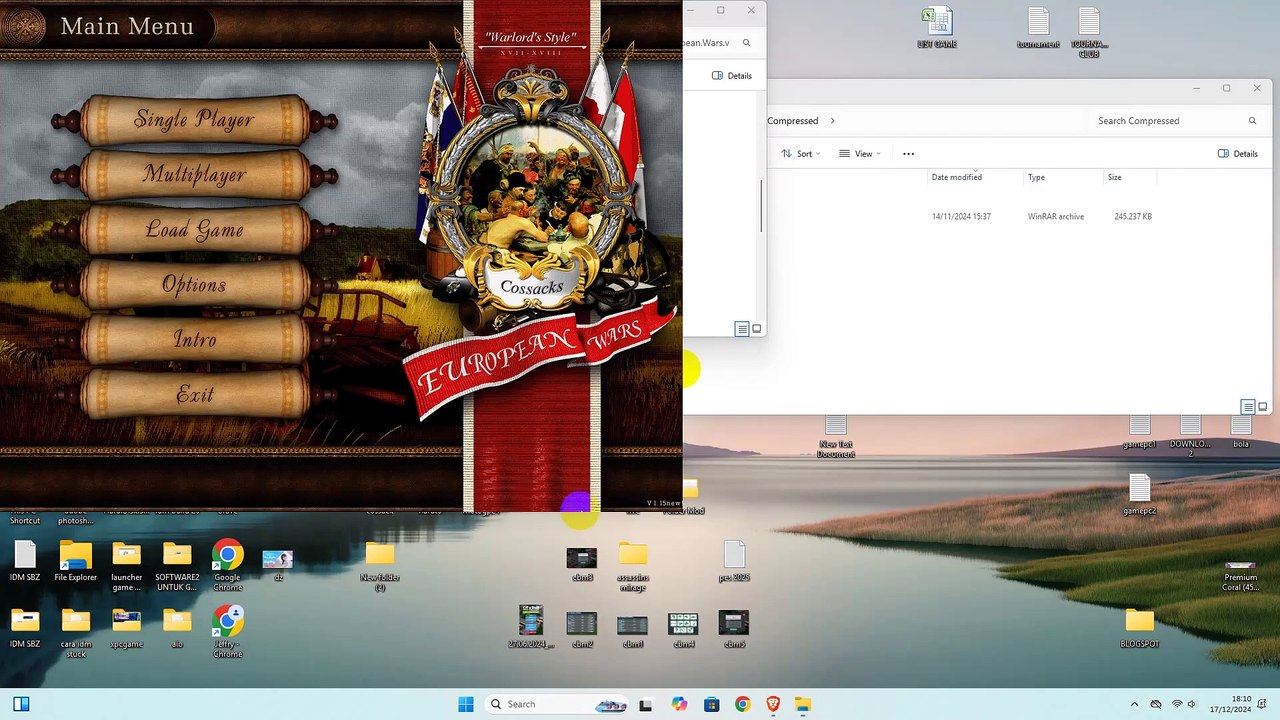The width and height of the screenshot is (1280, 720).
Task: Click the Exit scroll button
Action: 194,396
